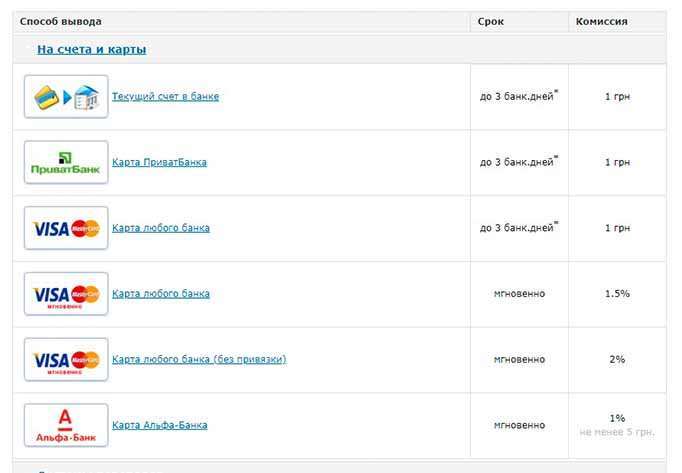Click 'мгновенно' term in Альфа-Банк row
The width and height of the screenshot is (682, 473).
tap(519, 425)
